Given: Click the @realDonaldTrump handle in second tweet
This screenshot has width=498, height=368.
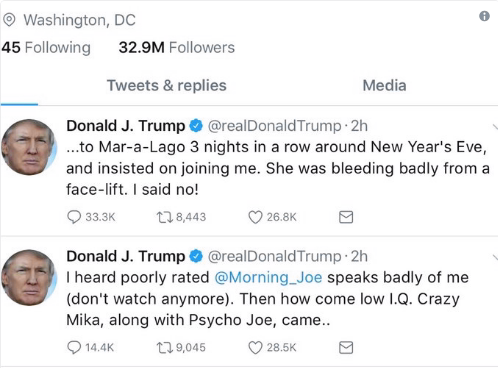Looking at the screenshot, I should tap(275, 256).
